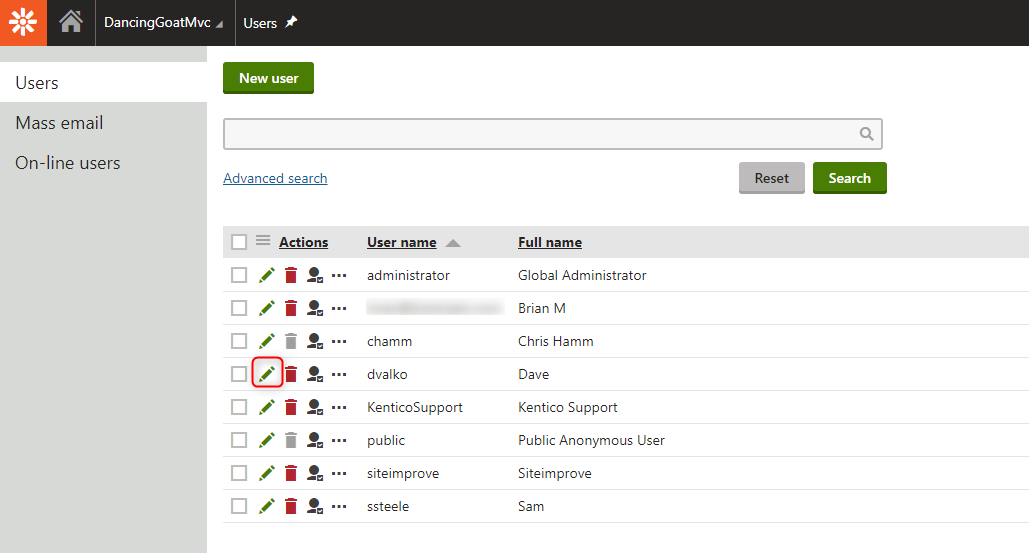Open the DancingGoatMvc site selector dropdown
Image resolution: width=1029 pixels, height=553 pixels.
(x=163, y=23)
